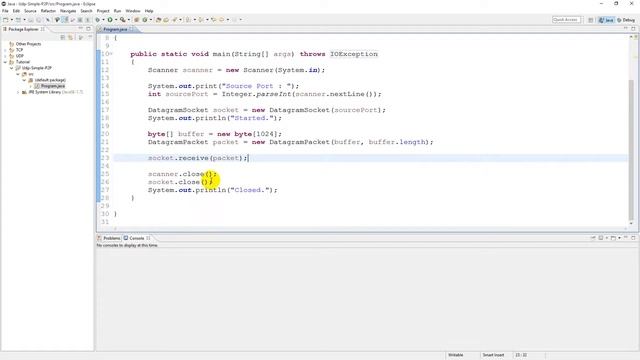The width and height of the screenshot is (640, 360).
Task: Click the External Tools icon in toolbar
Action: (x=122, y=20)
